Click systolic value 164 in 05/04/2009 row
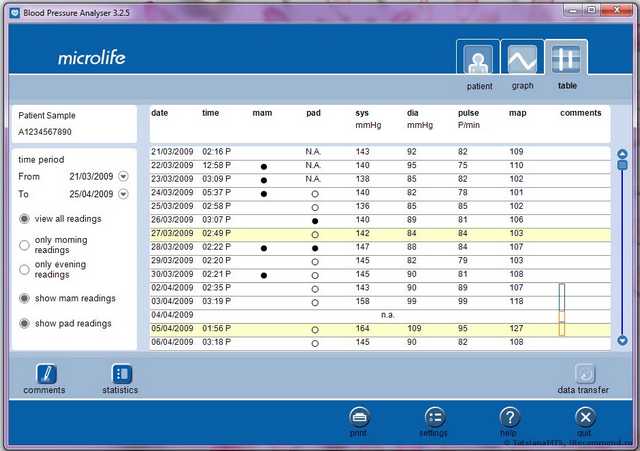The image size is (640, 451). [x=362, y=328]
